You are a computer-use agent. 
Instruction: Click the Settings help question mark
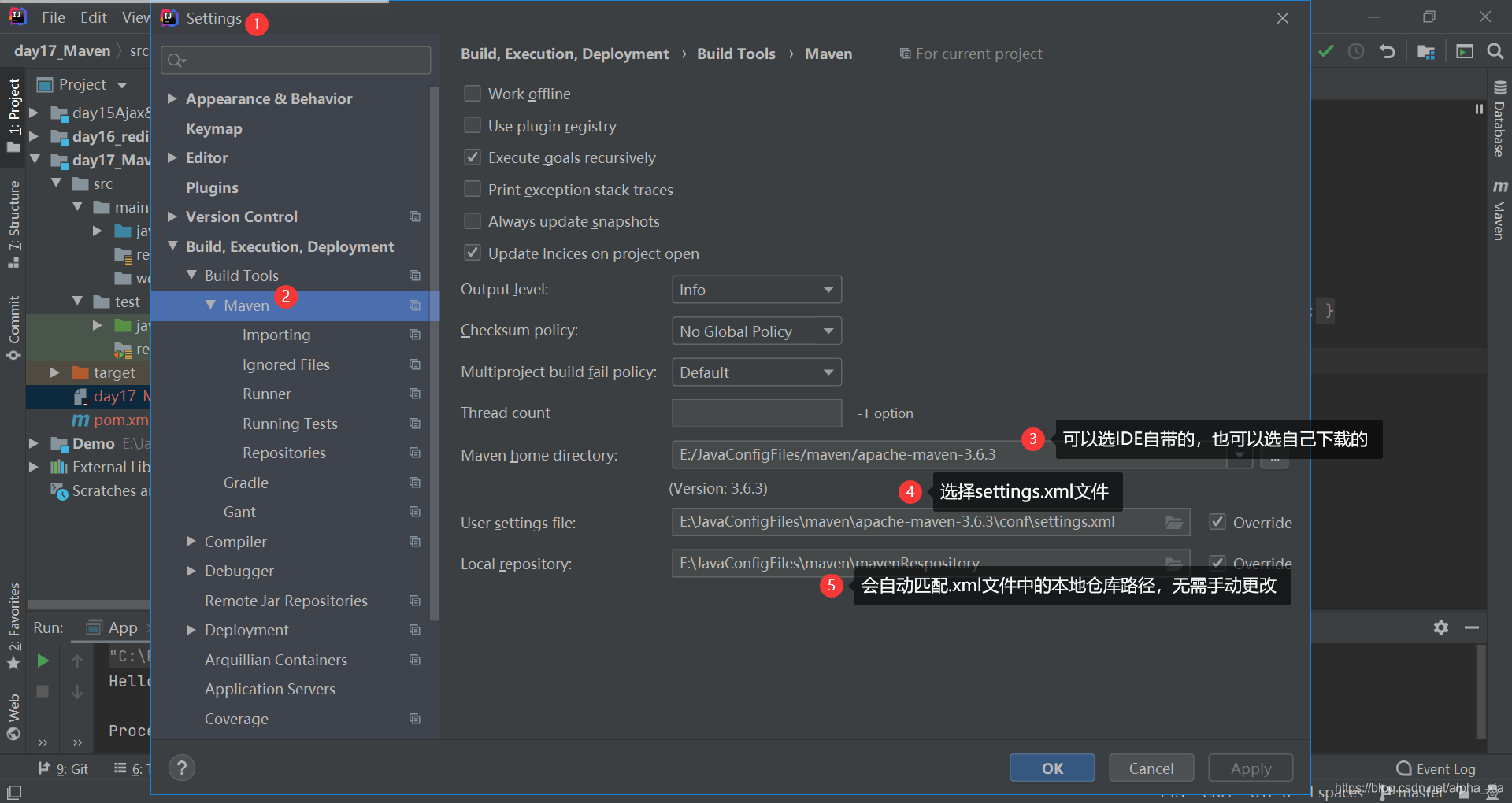(181, 768)
